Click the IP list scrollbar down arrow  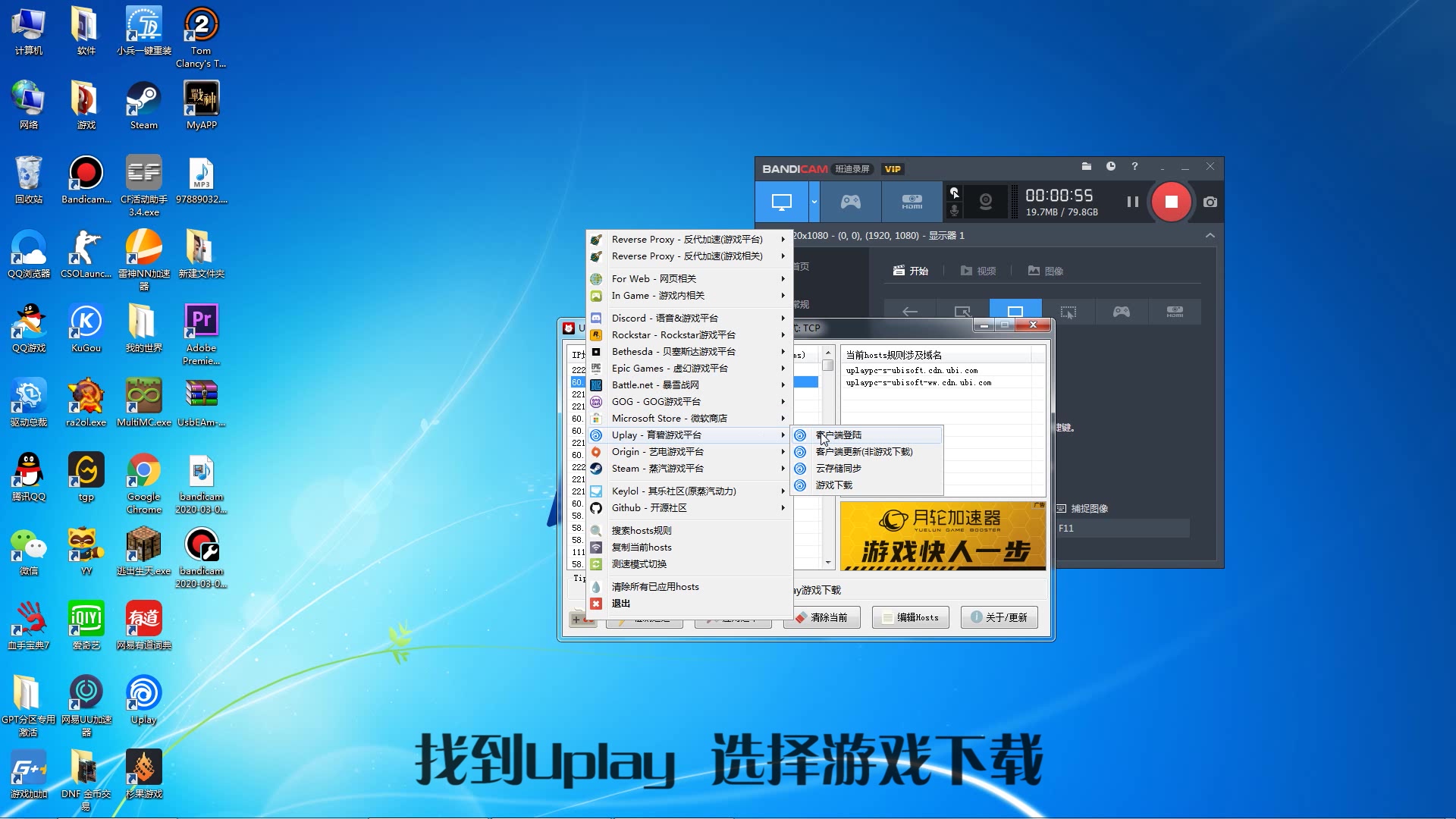point(828,563)
